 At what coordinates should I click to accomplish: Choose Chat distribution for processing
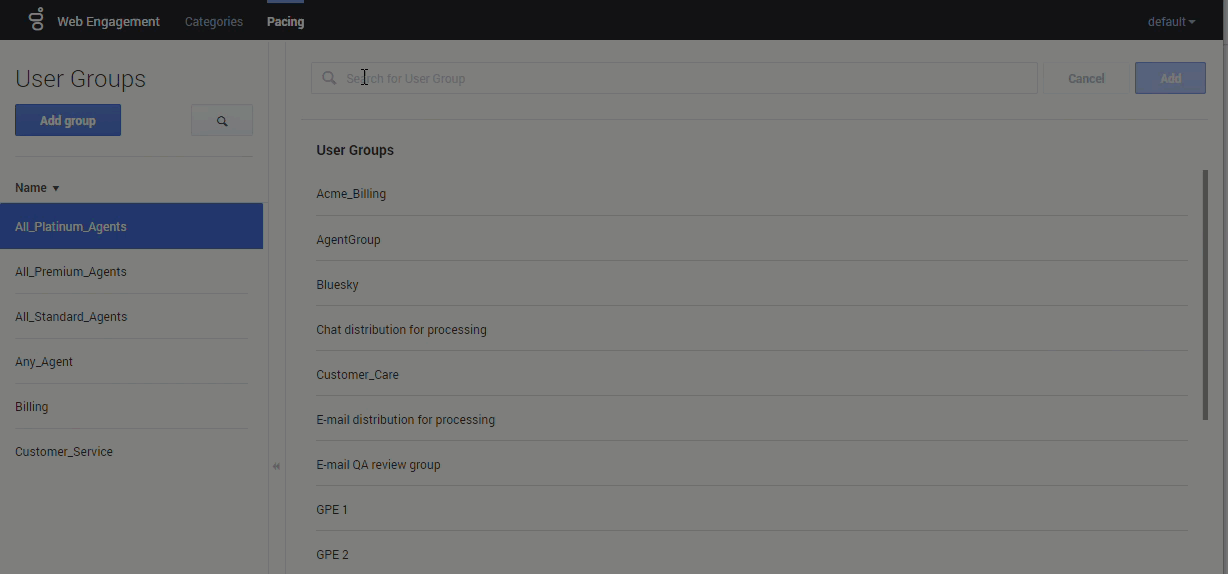(752, 329)
